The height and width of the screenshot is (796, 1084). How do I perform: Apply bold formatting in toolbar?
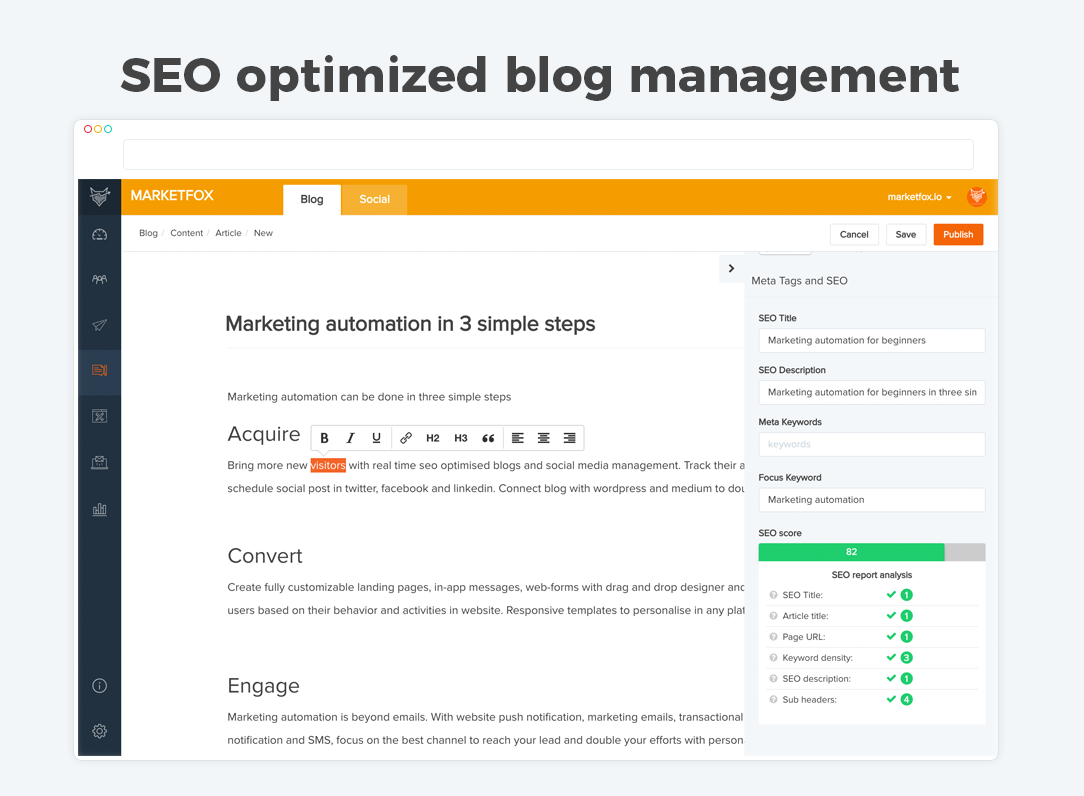[x=324, y=438]
